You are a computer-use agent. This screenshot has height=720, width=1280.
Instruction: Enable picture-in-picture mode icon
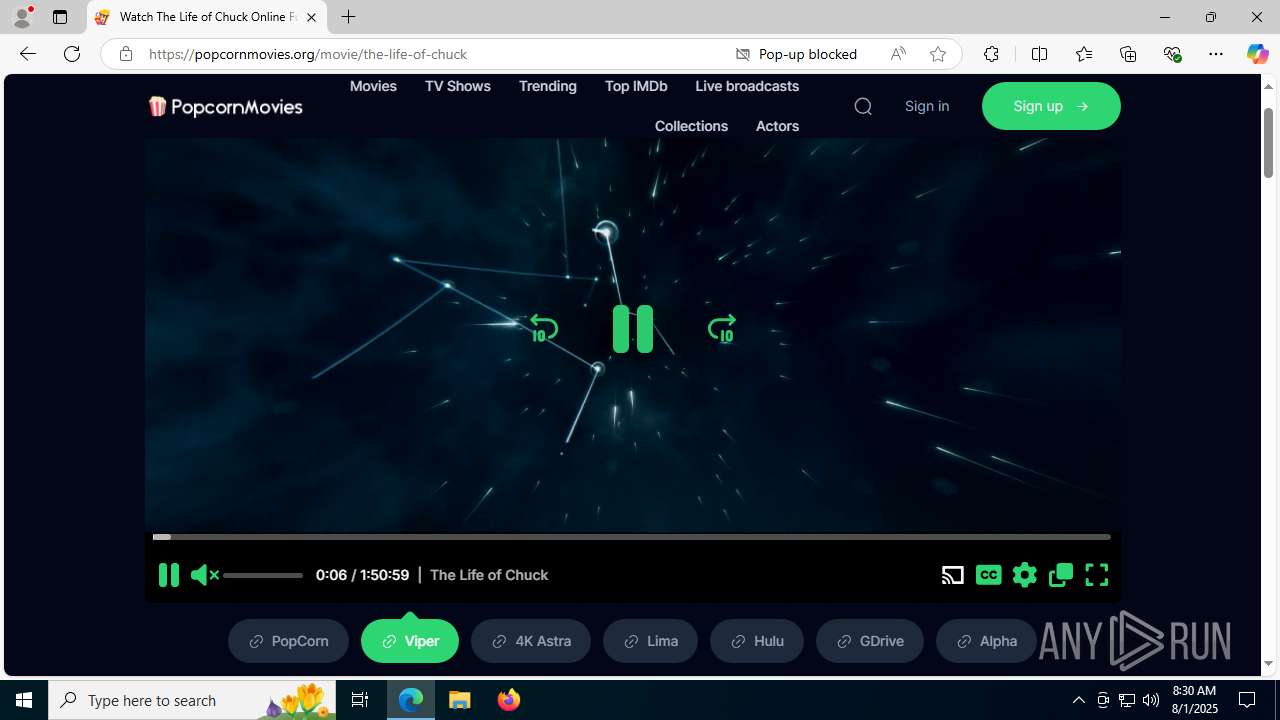tap(1061, 575)
